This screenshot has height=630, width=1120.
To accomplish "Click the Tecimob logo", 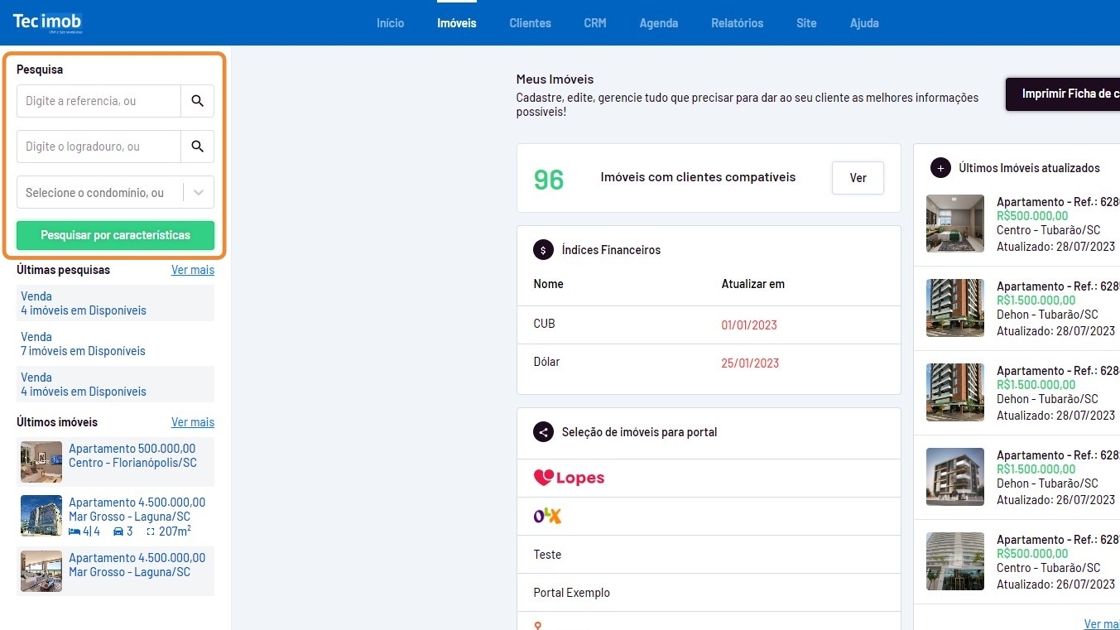I will (47, 22).
